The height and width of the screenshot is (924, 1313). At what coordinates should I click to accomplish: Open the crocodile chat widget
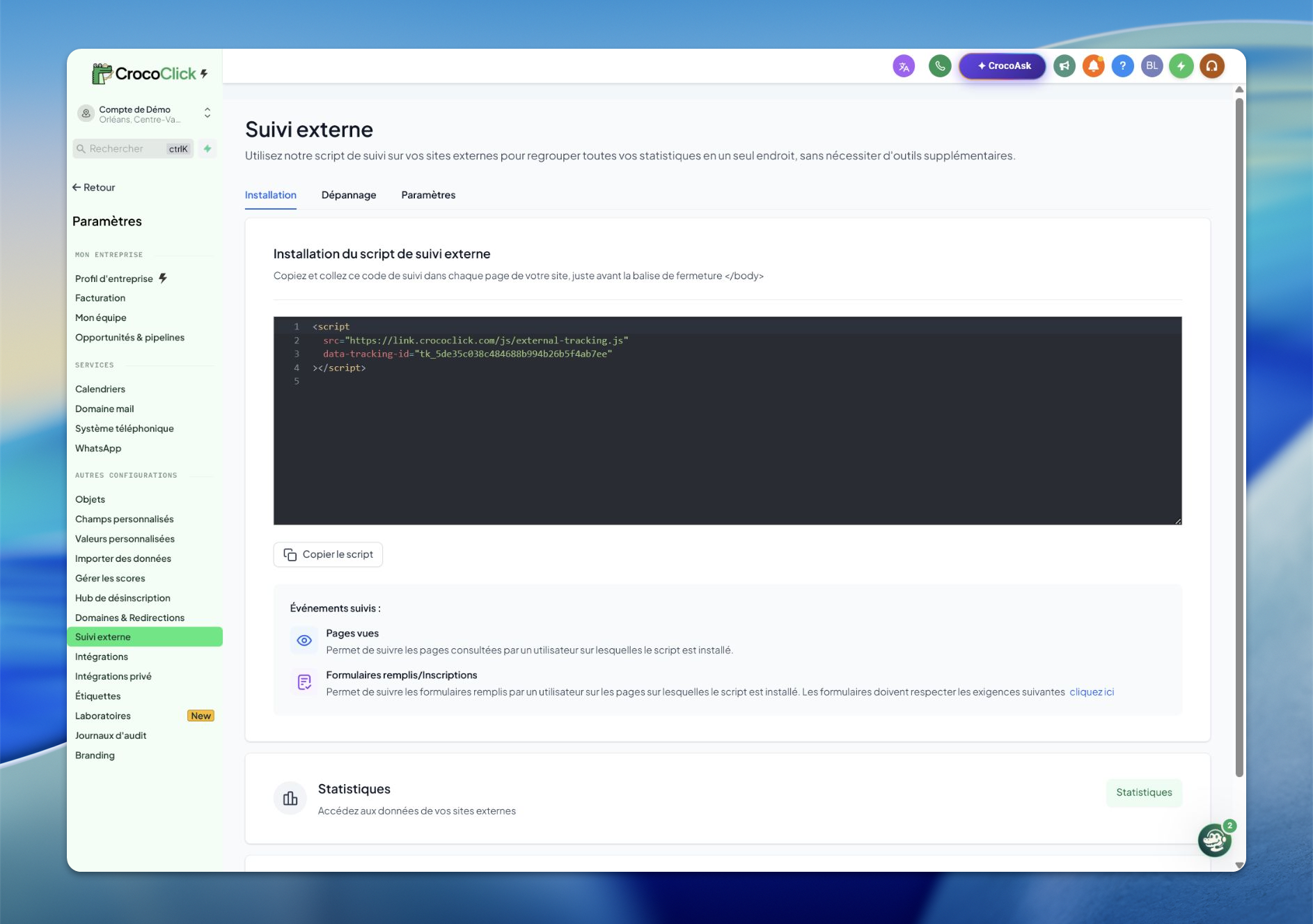[x=1215, y=840]
